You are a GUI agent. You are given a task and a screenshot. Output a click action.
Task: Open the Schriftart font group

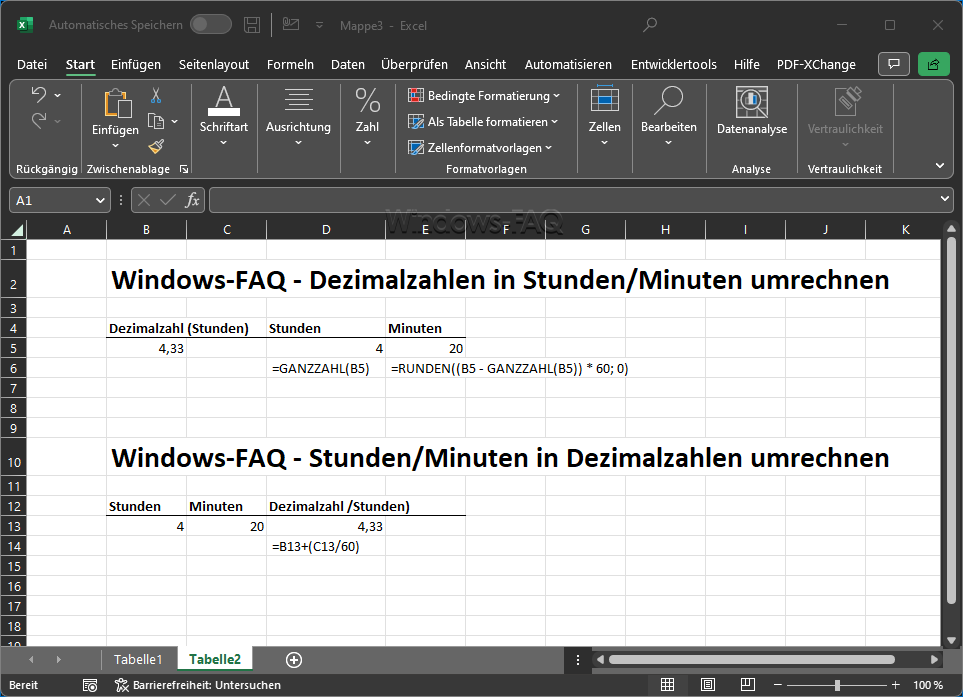(224, 117)
